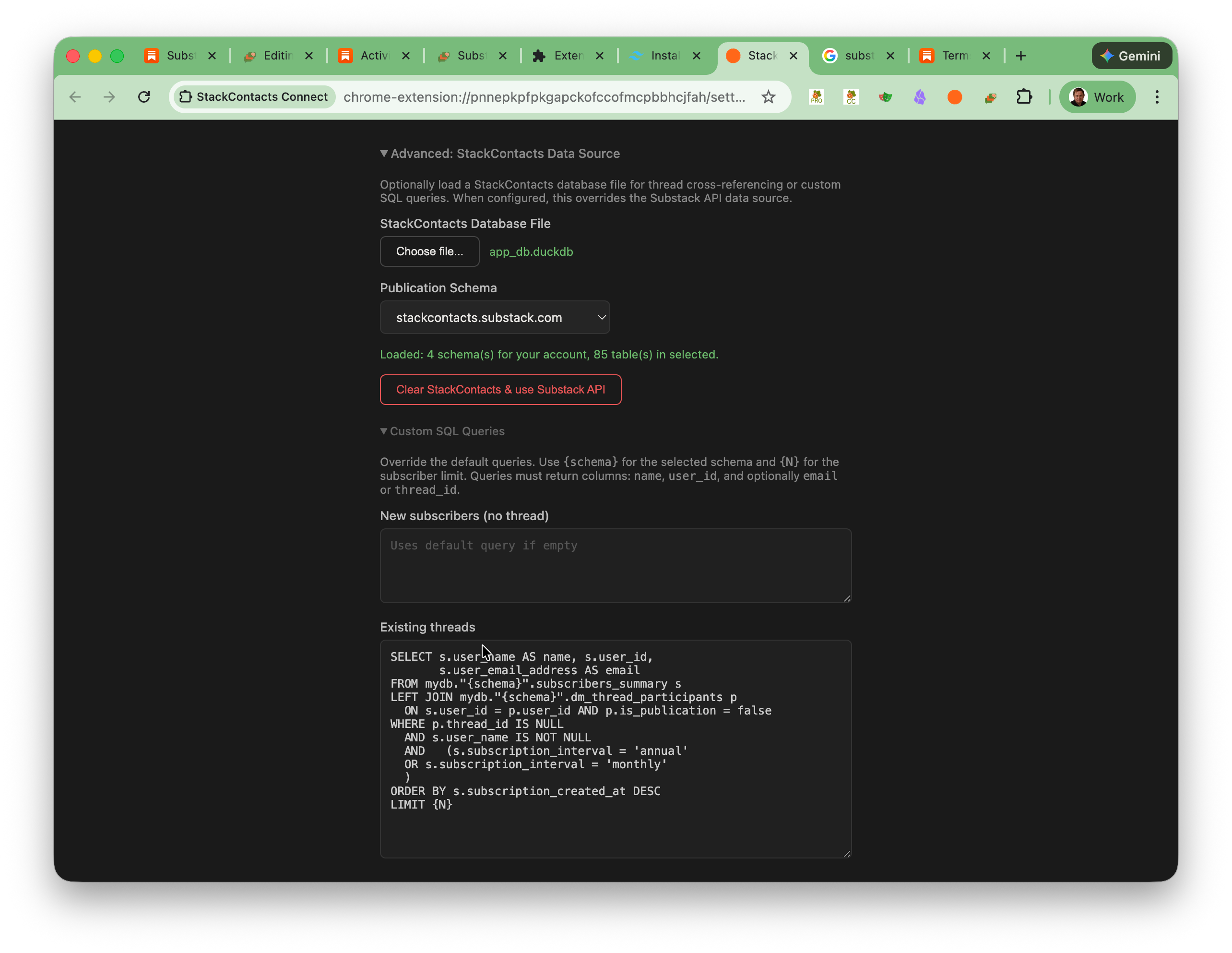The image size is (1232, 953).
Task: Click the purple flame extension icon
Action: (x=920, y=97)
